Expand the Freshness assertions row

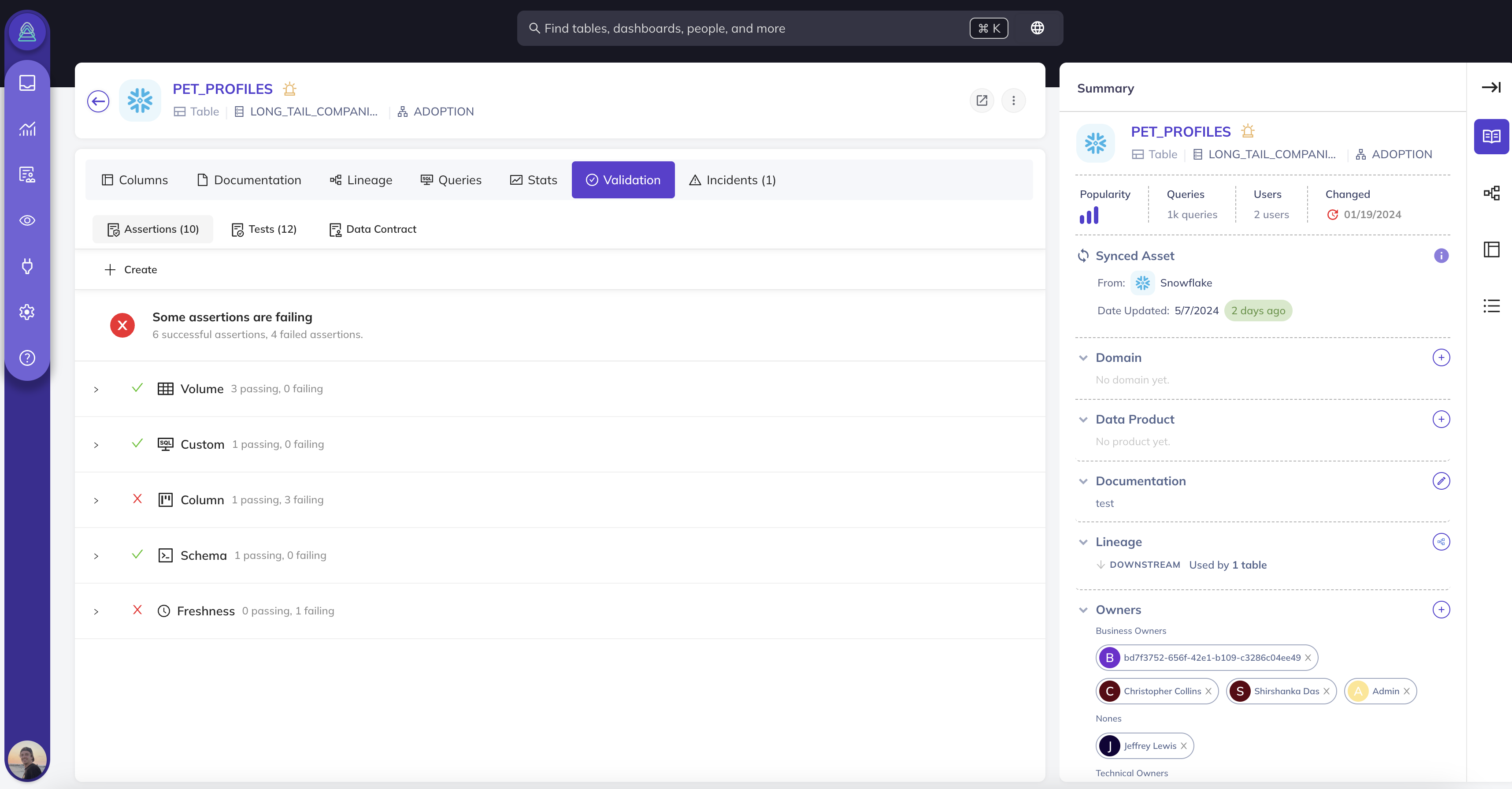pos(96,611)
